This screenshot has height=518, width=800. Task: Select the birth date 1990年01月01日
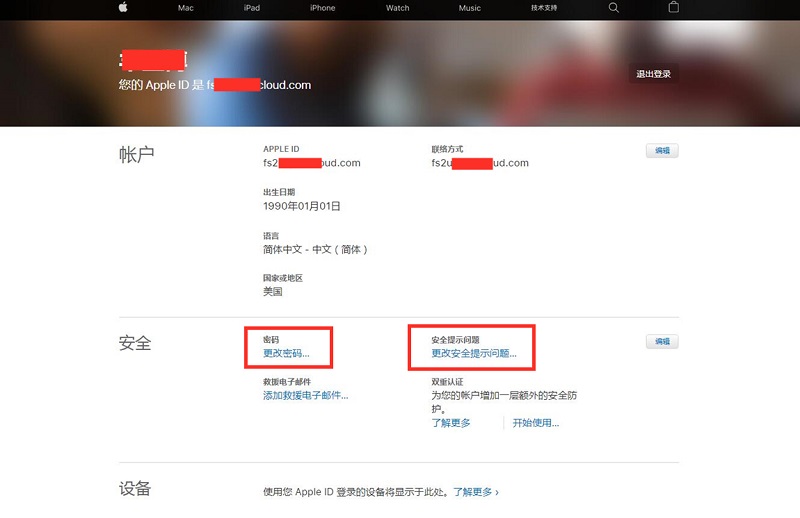[302, 206]
